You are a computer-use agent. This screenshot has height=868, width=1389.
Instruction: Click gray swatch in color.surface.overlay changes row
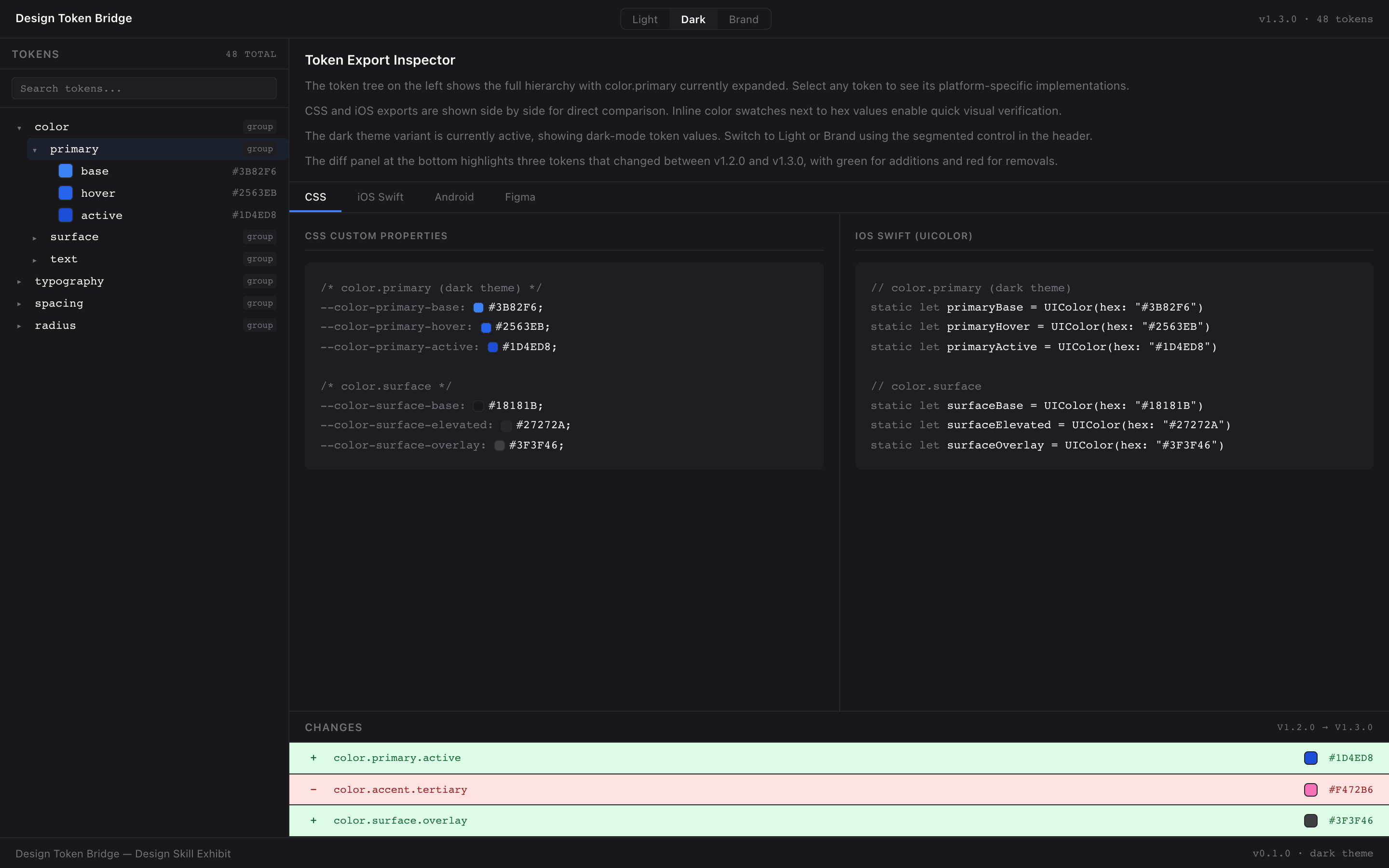[1310, 821]
